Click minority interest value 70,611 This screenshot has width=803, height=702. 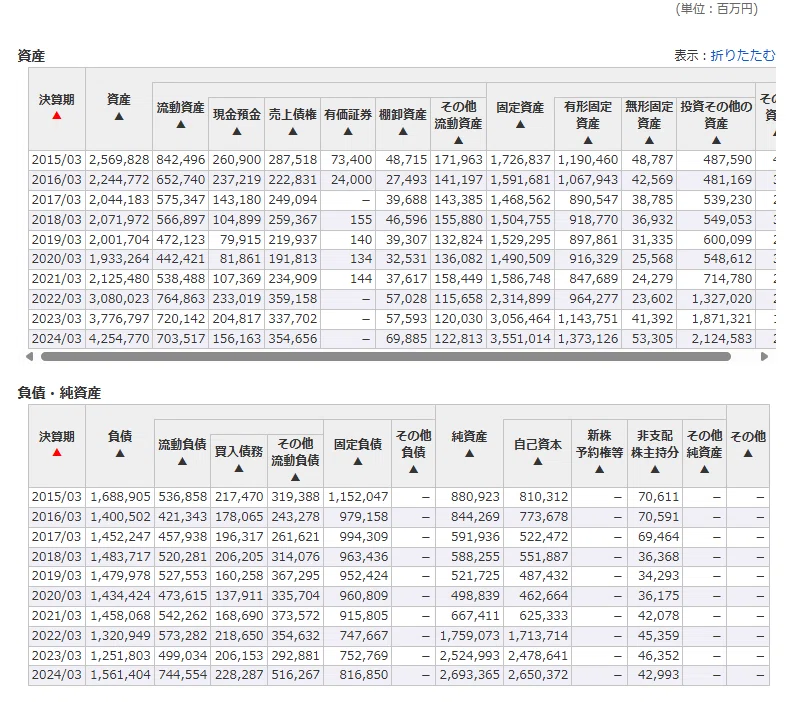659,497
